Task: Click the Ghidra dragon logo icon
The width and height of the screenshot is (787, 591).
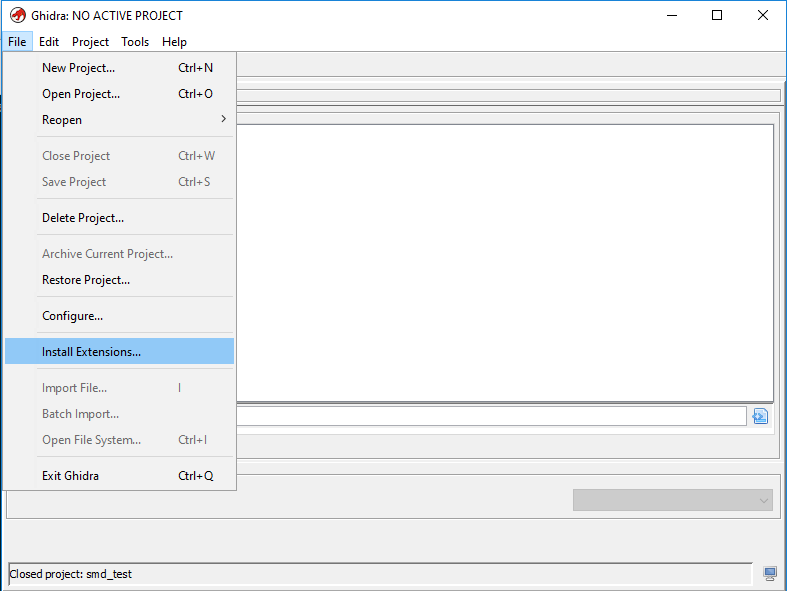Action: point(18,16)
